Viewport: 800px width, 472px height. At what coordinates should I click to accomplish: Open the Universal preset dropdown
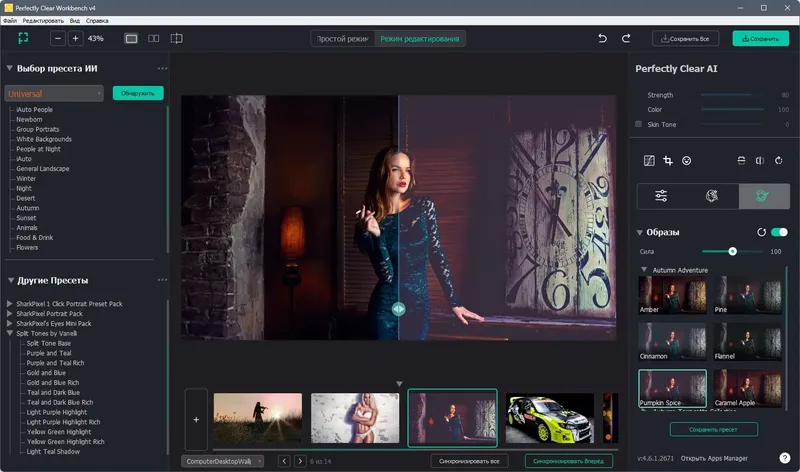click(x=54, y=93)
